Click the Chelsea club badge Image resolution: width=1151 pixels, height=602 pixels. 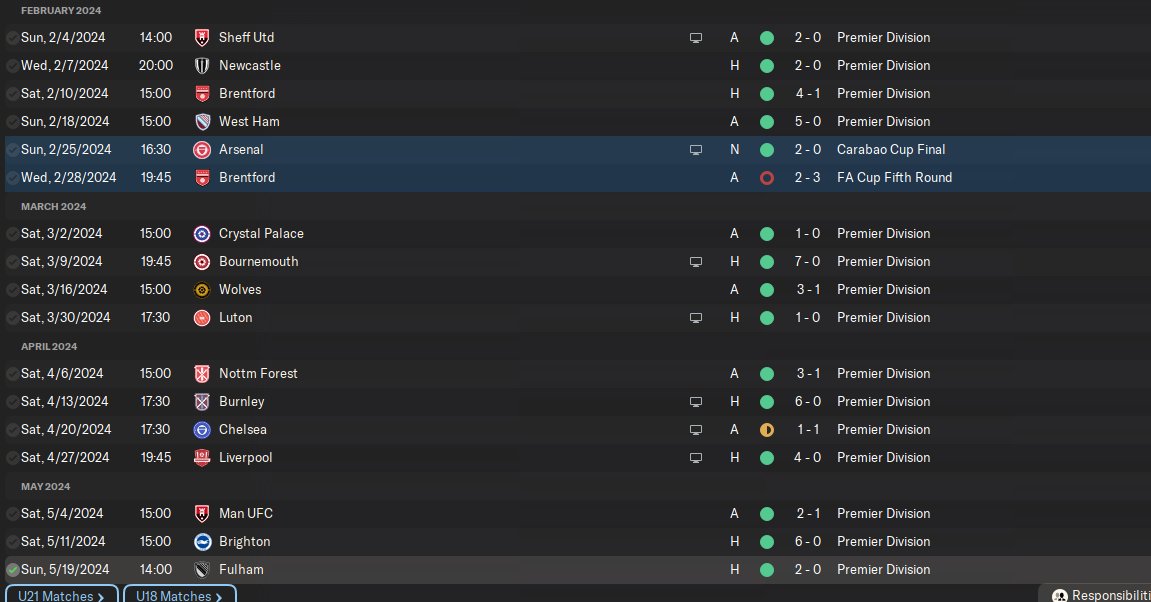point(202,430)
